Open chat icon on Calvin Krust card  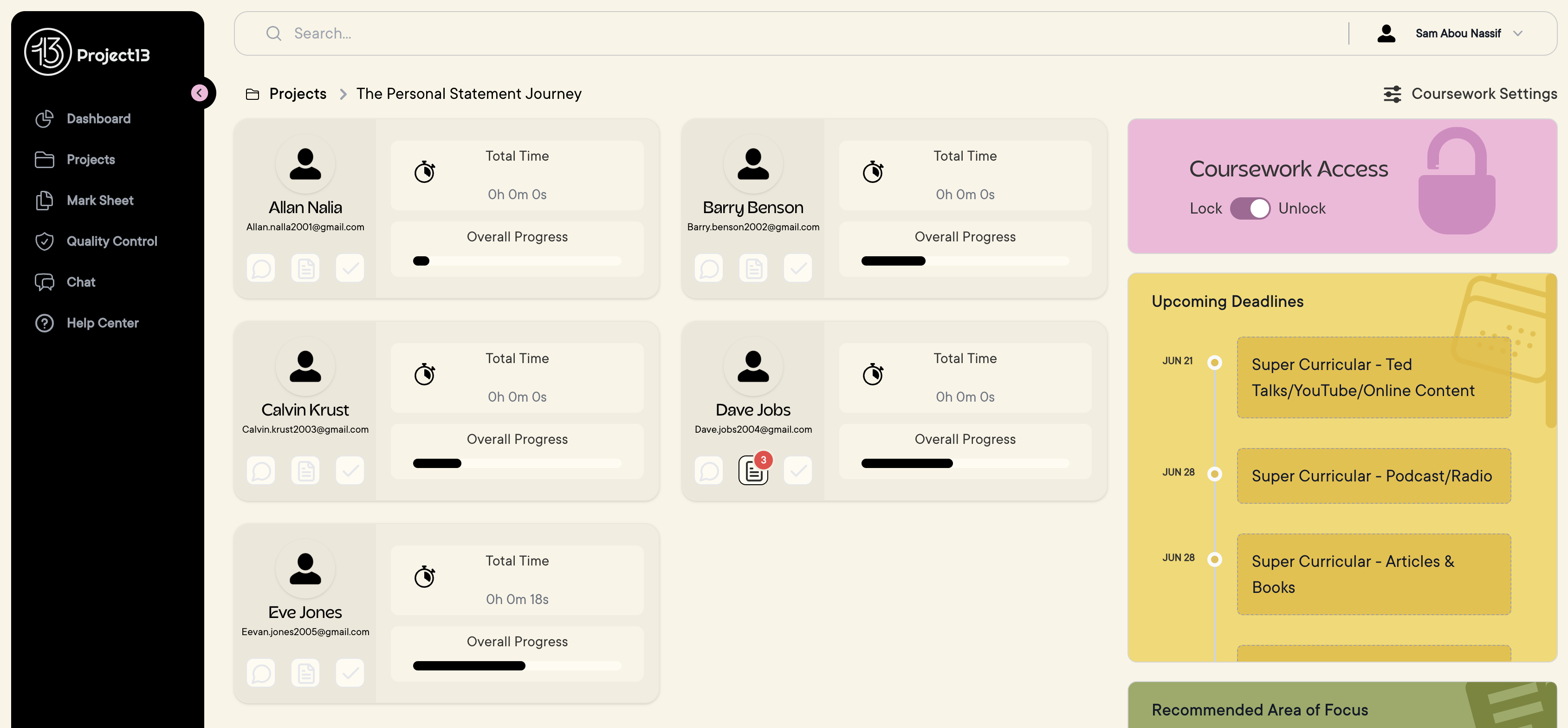click(x=260, y=470)
